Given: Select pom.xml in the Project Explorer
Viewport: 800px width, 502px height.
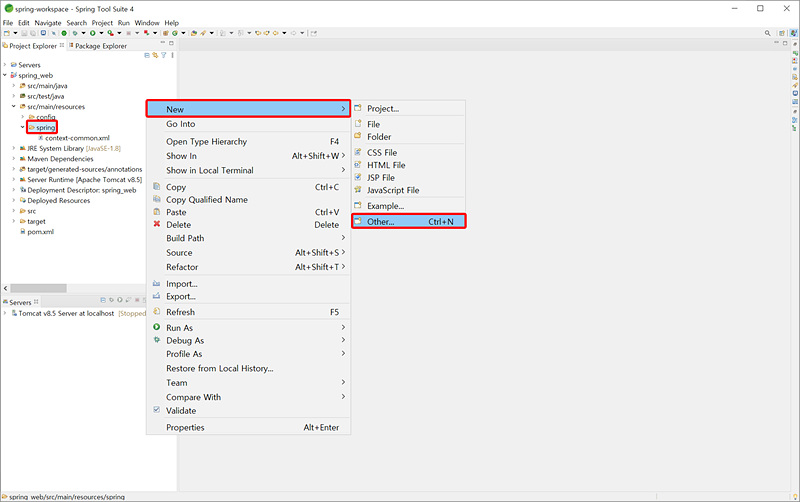Looking at the screenshot, I should click(x=37, y=232).
